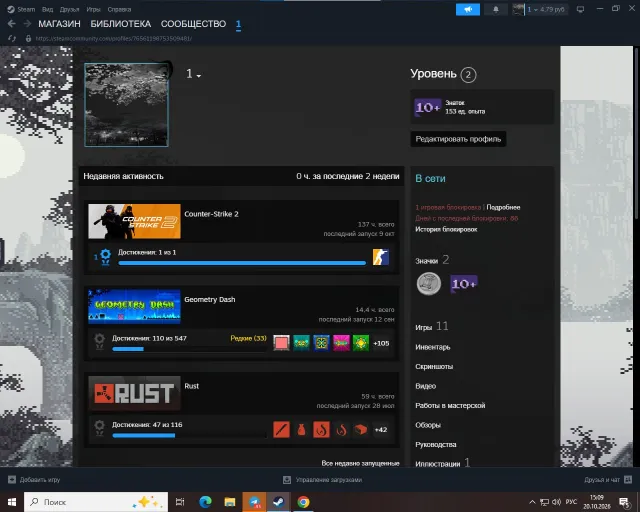Click the pink square Geometry Dash achievement icon
The image size is (640, 512).
pyautogui.click(x=281, y=343)
